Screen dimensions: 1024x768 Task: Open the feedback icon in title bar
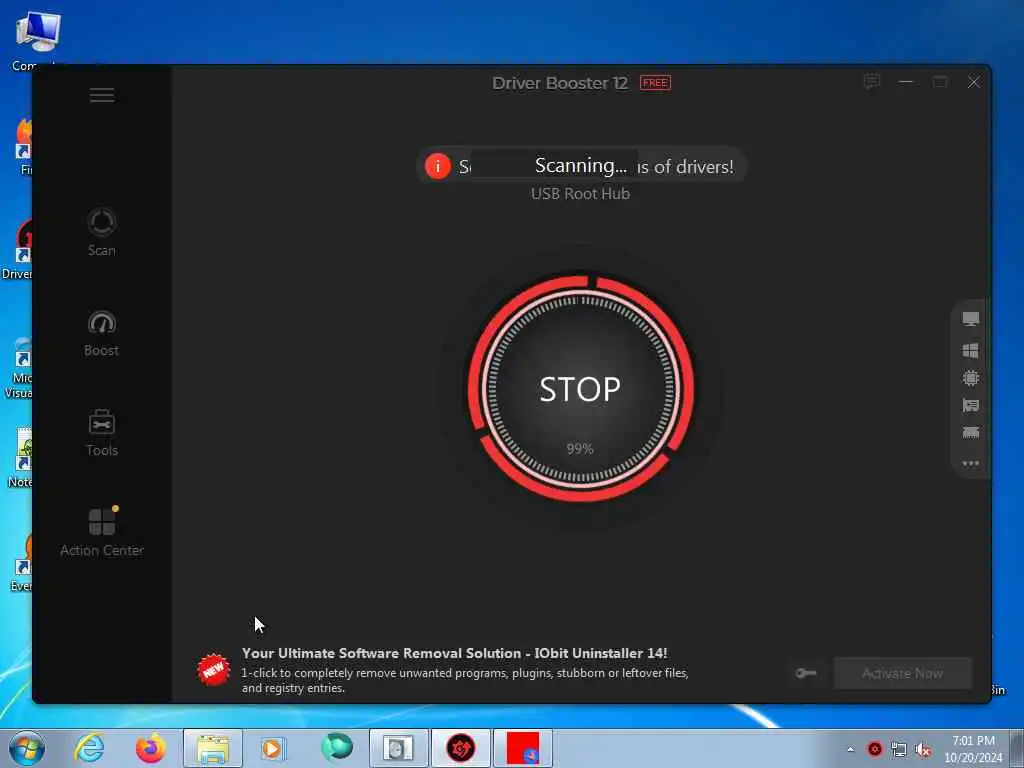tap(872, 82)
